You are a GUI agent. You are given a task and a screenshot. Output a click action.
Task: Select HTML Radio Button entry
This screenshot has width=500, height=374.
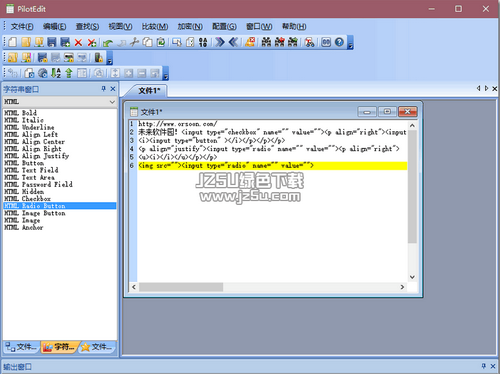[x=60, y=206]
